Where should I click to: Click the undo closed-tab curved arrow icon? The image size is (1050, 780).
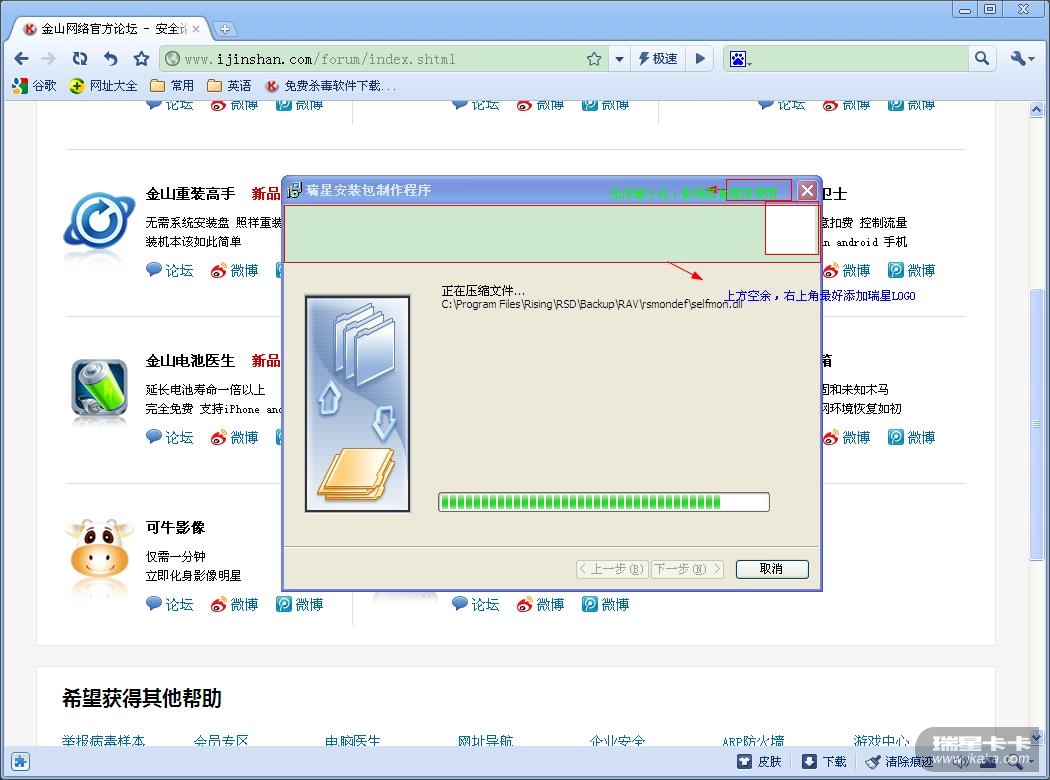pos(110,59)
